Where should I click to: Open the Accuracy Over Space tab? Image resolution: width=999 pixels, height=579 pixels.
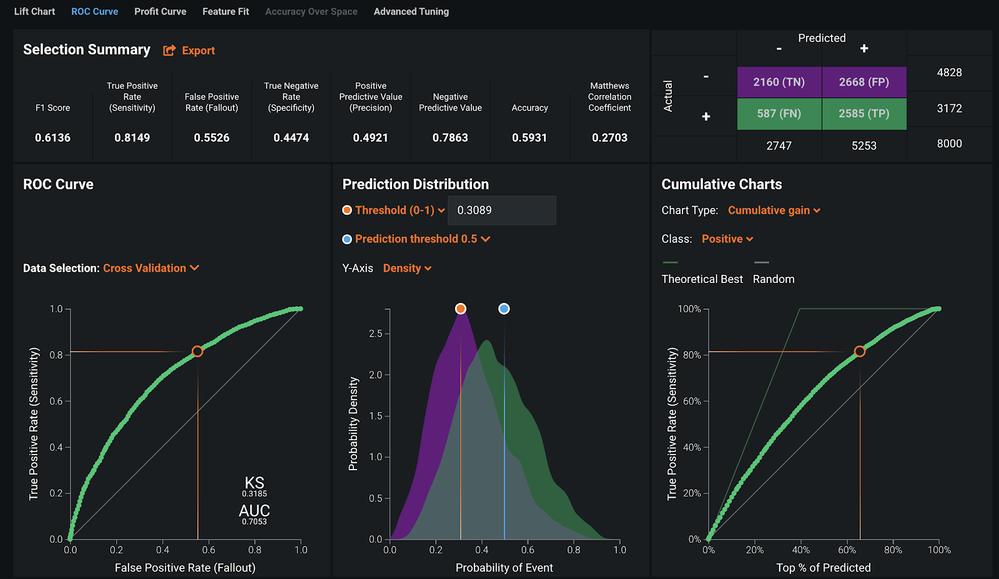tap(311, 11)
